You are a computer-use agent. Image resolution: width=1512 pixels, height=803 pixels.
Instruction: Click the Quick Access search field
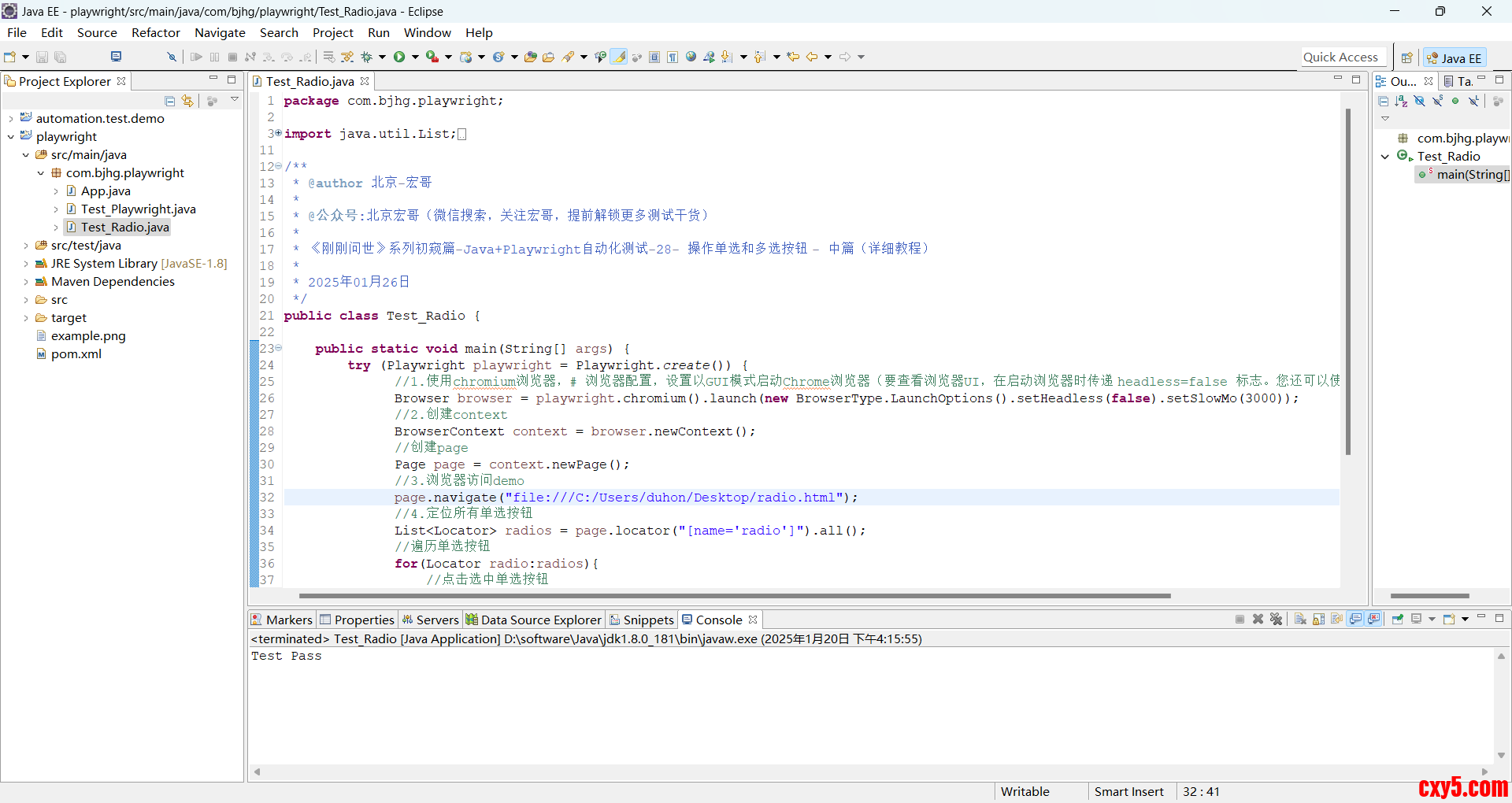pos(1340,57)
